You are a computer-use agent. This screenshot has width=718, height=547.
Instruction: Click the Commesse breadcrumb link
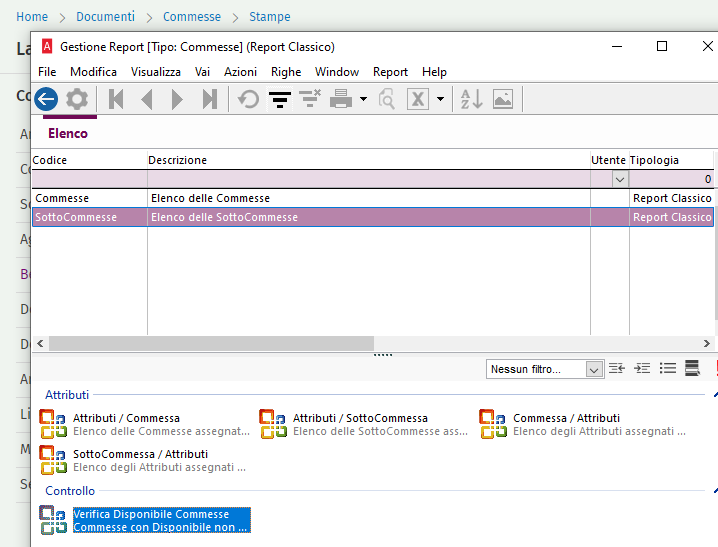point(192,16)
